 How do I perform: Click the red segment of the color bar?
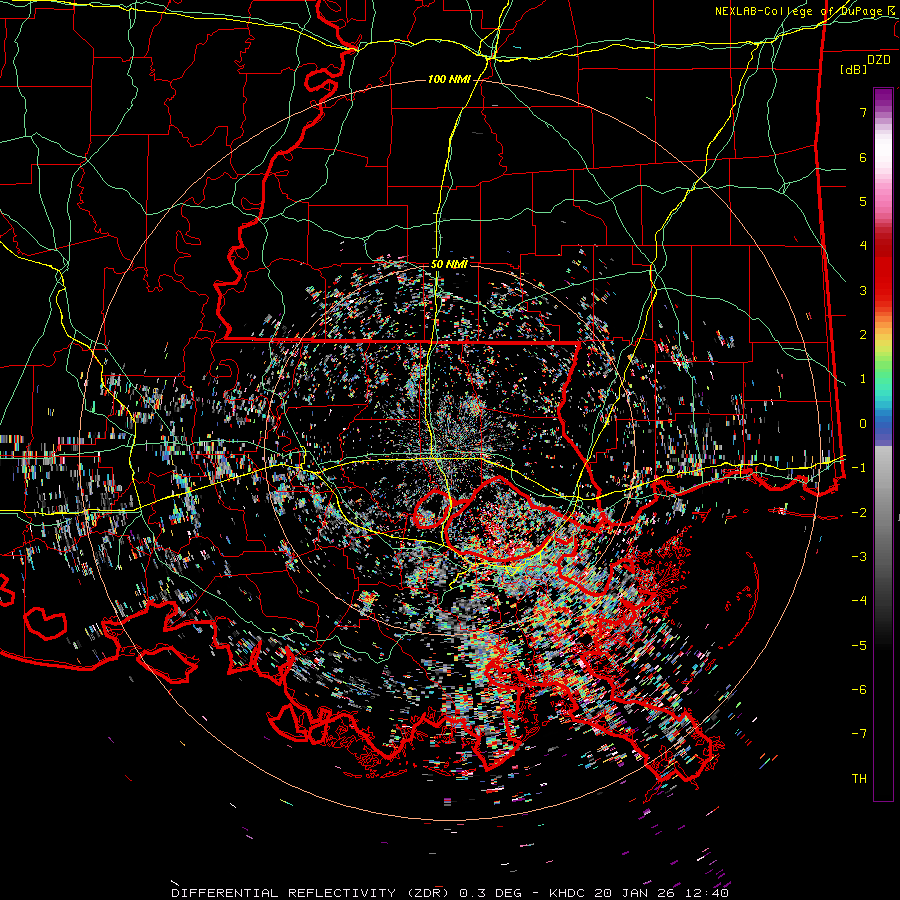tap(883, 270)
